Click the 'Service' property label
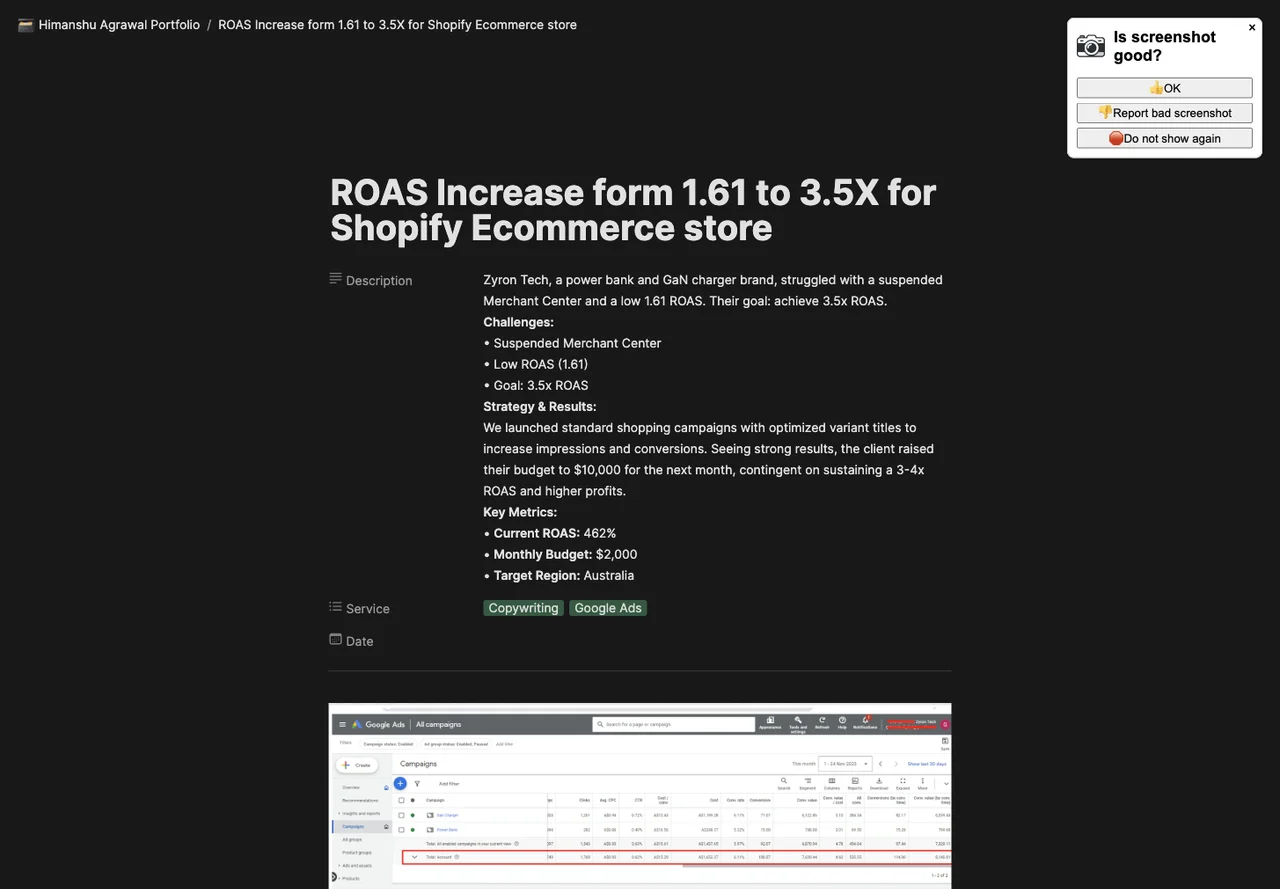1280x889 pixels. [x=368, y=609]
